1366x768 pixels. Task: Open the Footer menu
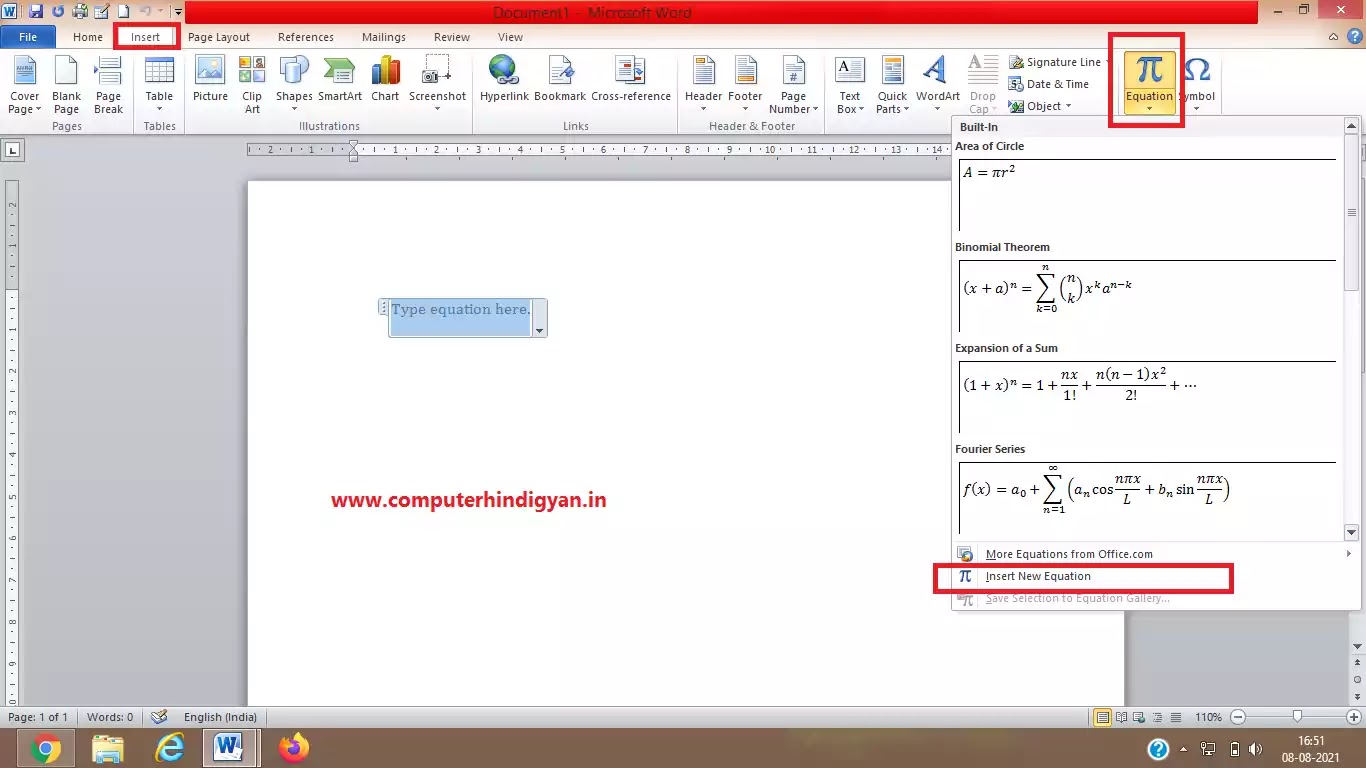pyautogui.click(x=745, y=85)
